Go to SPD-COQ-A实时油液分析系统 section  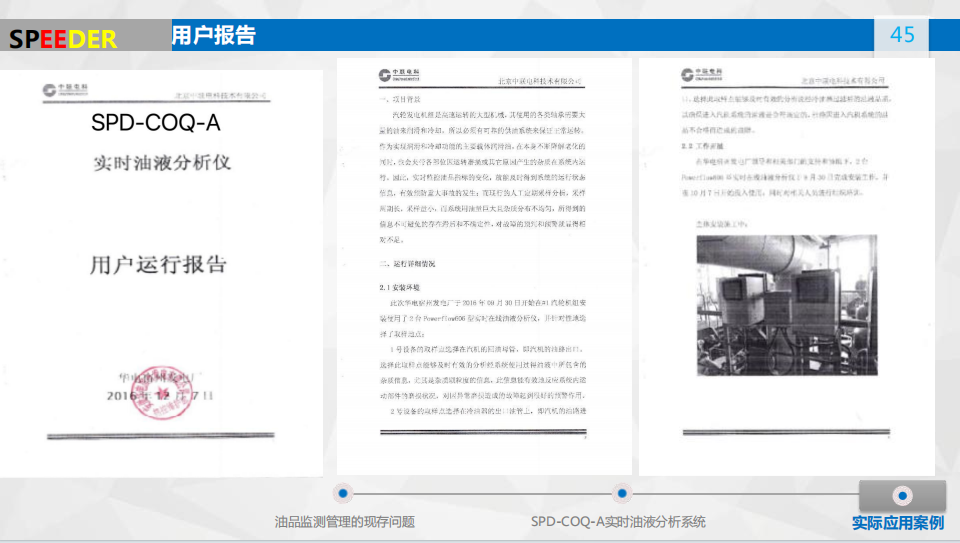618,522
